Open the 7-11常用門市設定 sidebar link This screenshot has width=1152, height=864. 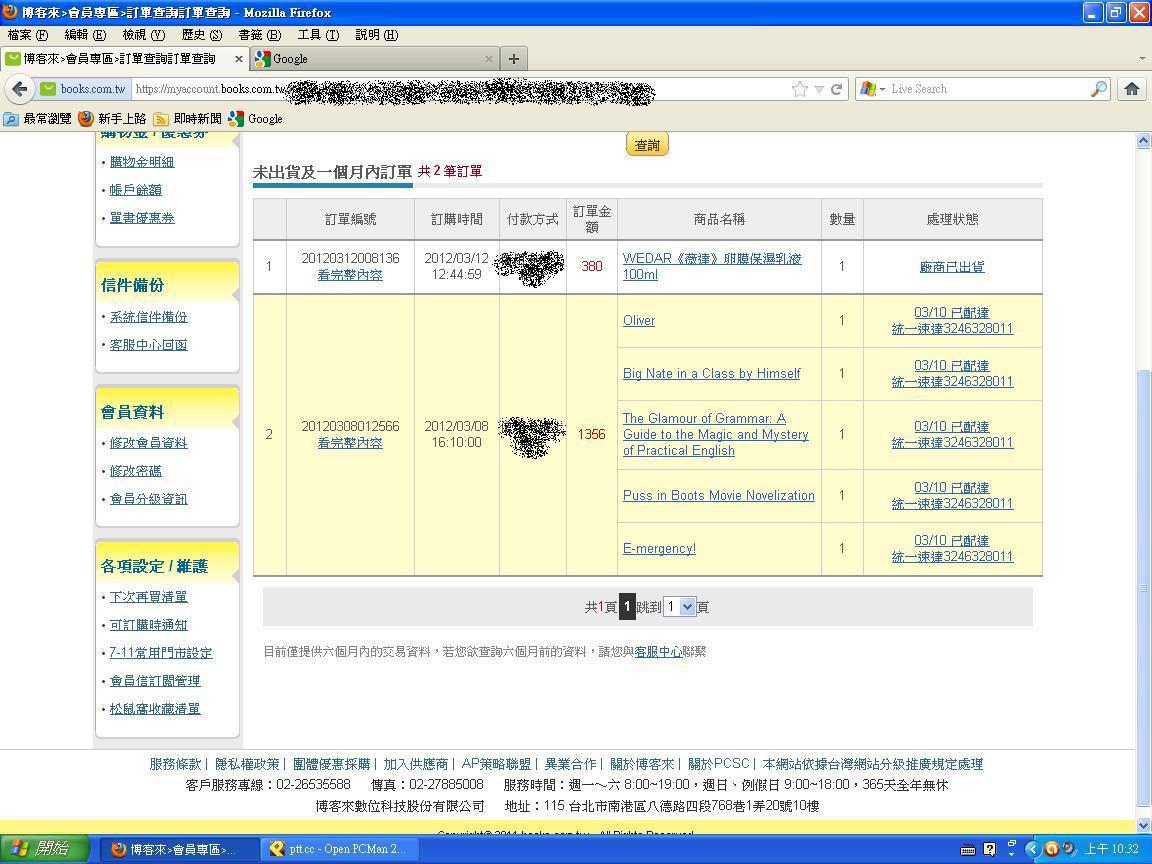pyautogui.click(x=161, y=652)
